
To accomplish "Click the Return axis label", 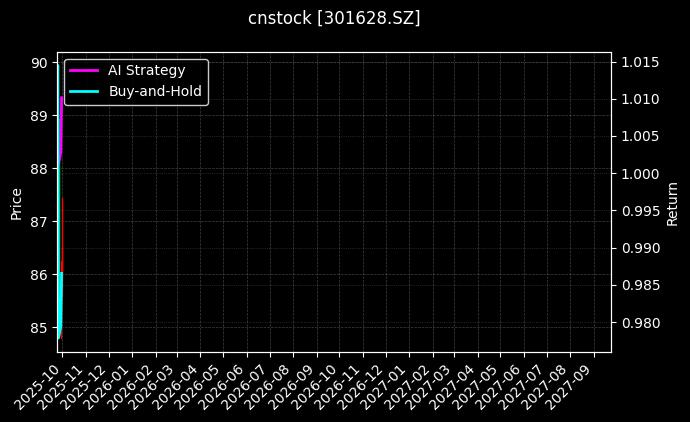I will tap(672, 203).
